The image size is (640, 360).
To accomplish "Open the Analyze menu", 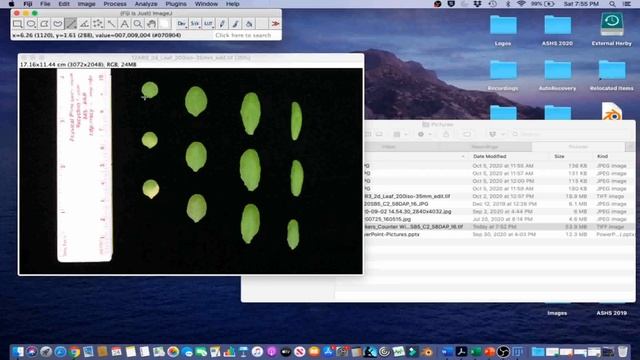I will pos(146,4).
